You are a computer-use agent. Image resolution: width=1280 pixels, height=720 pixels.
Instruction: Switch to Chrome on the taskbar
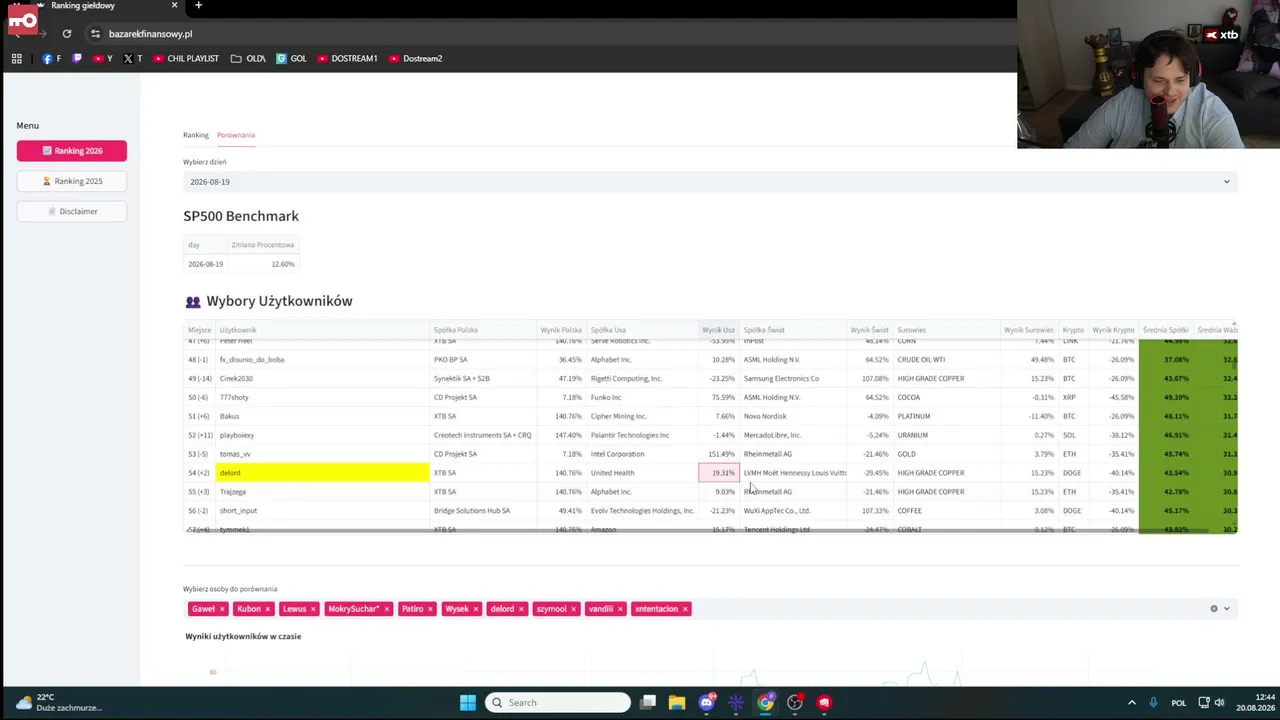pyautogui.click(x=765, y=702)
